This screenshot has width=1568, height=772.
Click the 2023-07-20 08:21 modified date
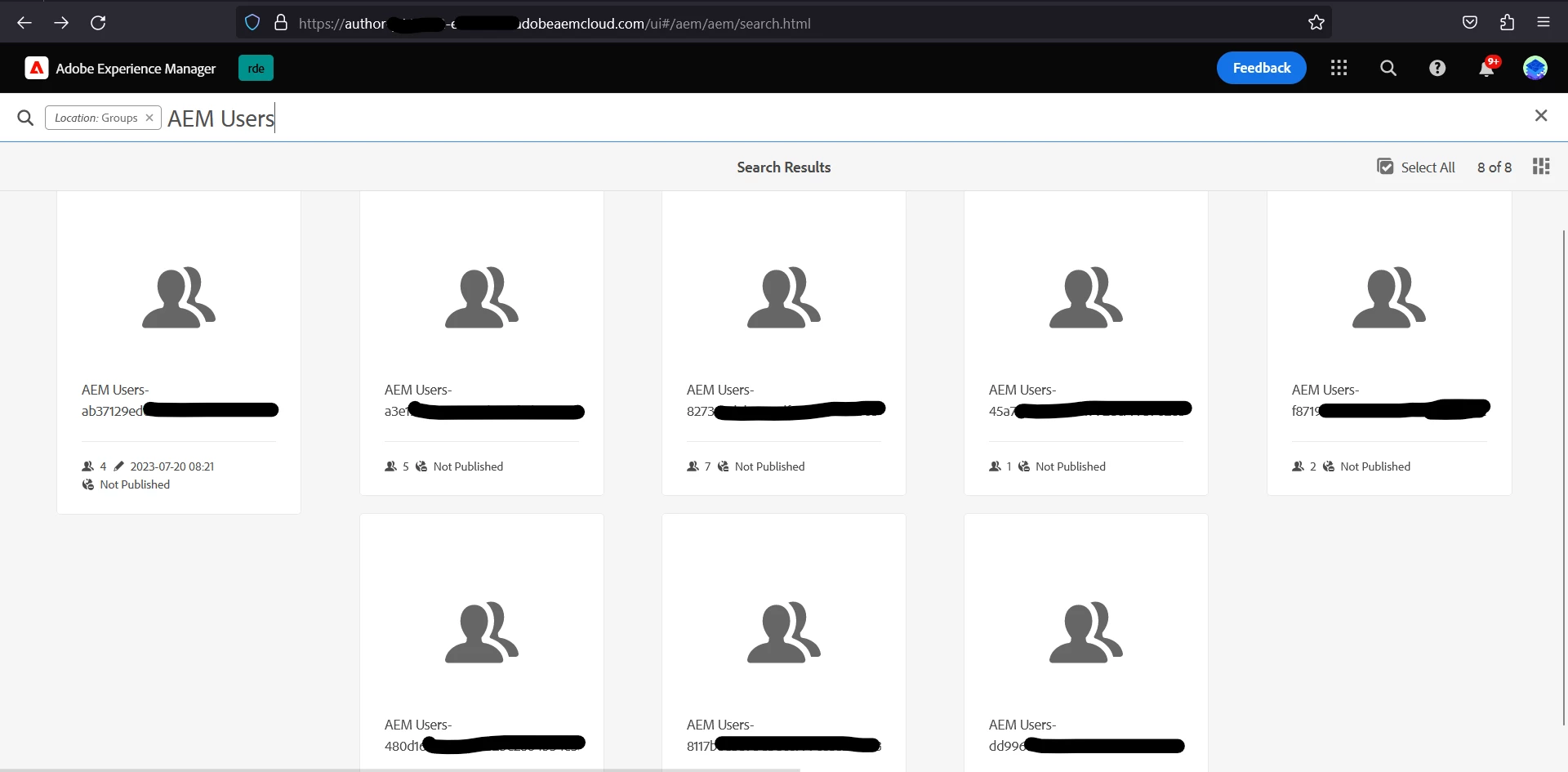pyautogui.click(x=172, y=466)
